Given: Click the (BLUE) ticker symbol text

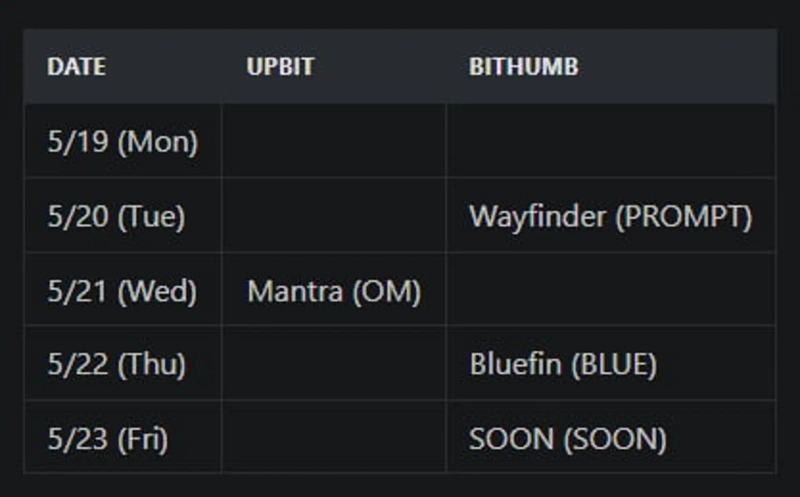Looking at the screenshot, I should tap(613, 365).
